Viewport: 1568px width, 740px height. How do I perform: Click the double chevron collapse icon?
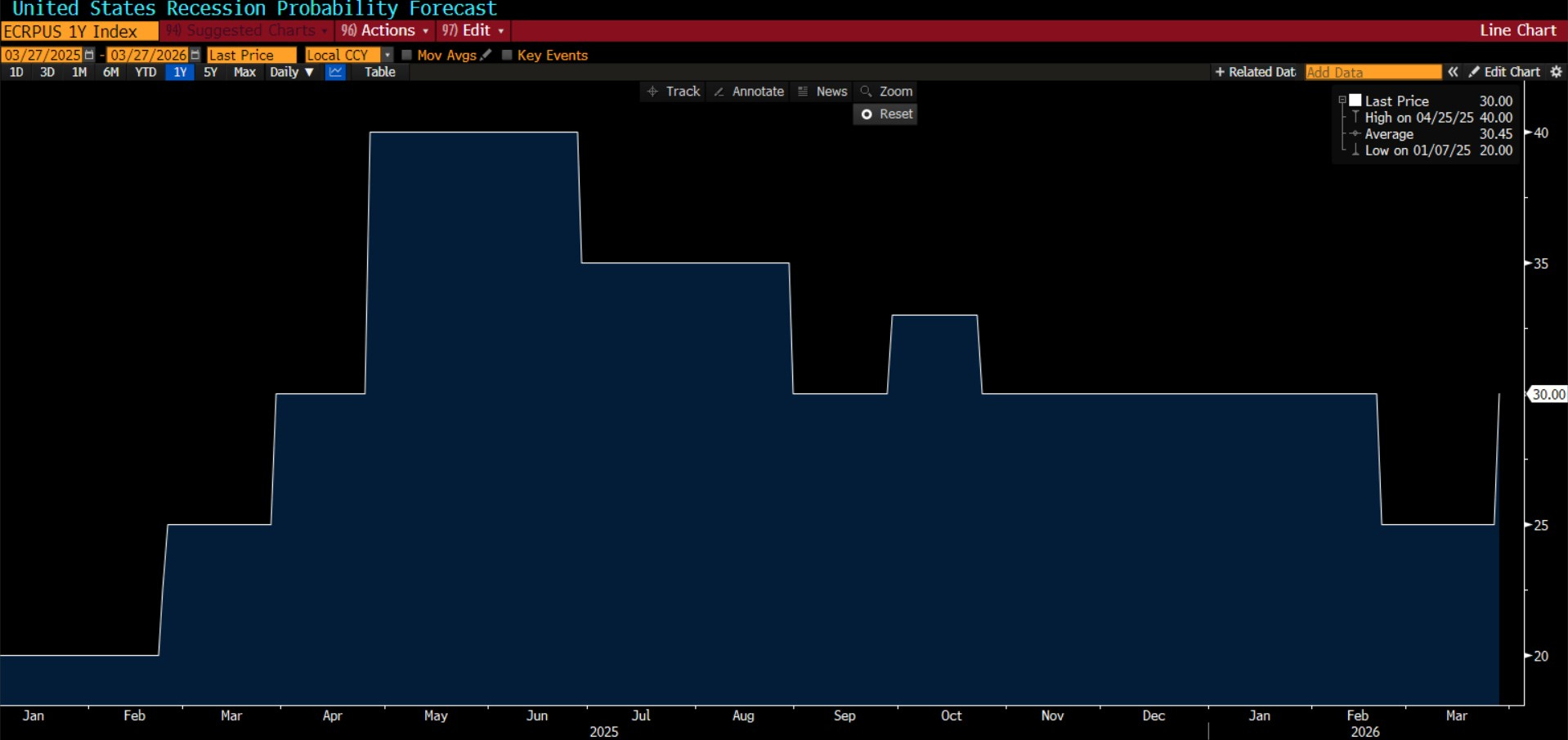coord(1453,72)
